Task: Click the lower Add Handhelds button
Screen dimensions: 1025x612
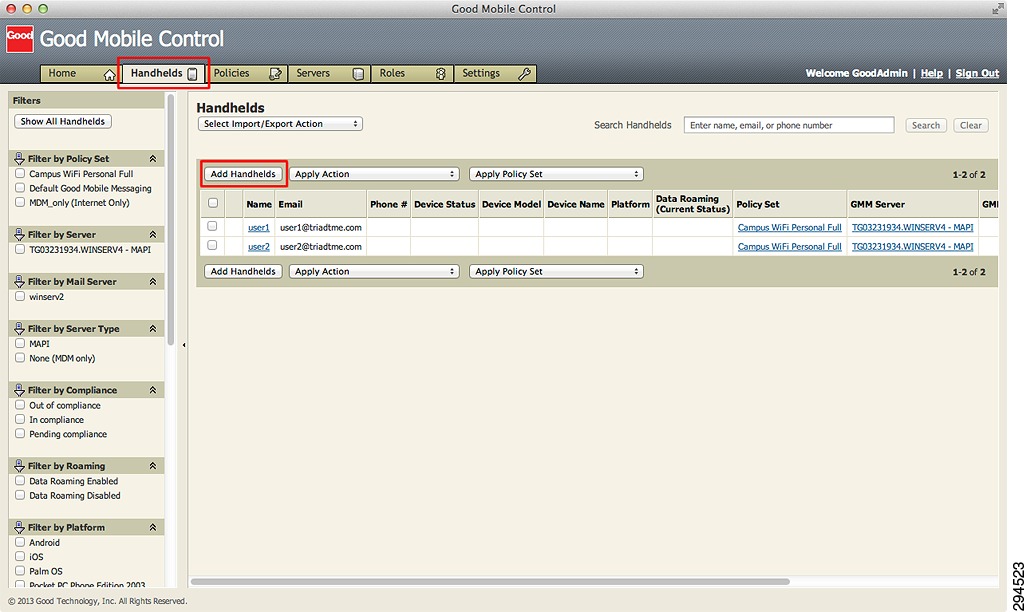Action: pos(243,272)
